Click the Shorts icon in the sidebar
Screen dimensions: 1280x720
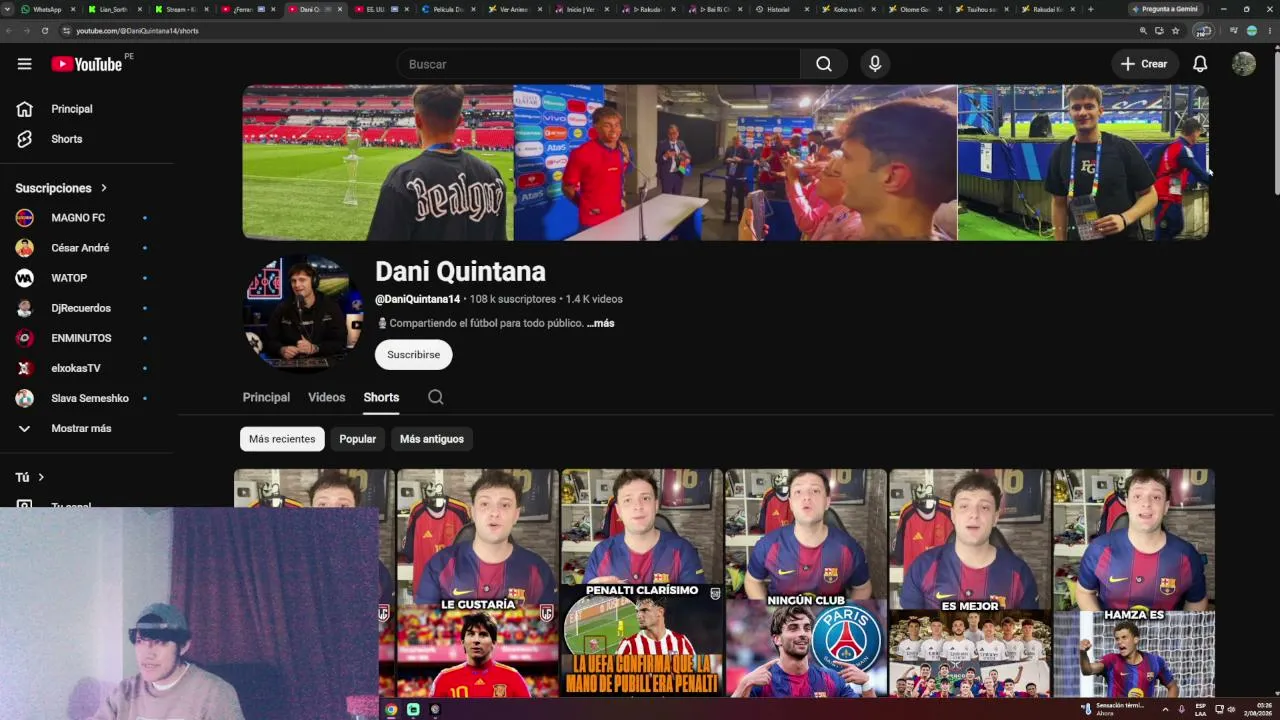coord(25,139)
